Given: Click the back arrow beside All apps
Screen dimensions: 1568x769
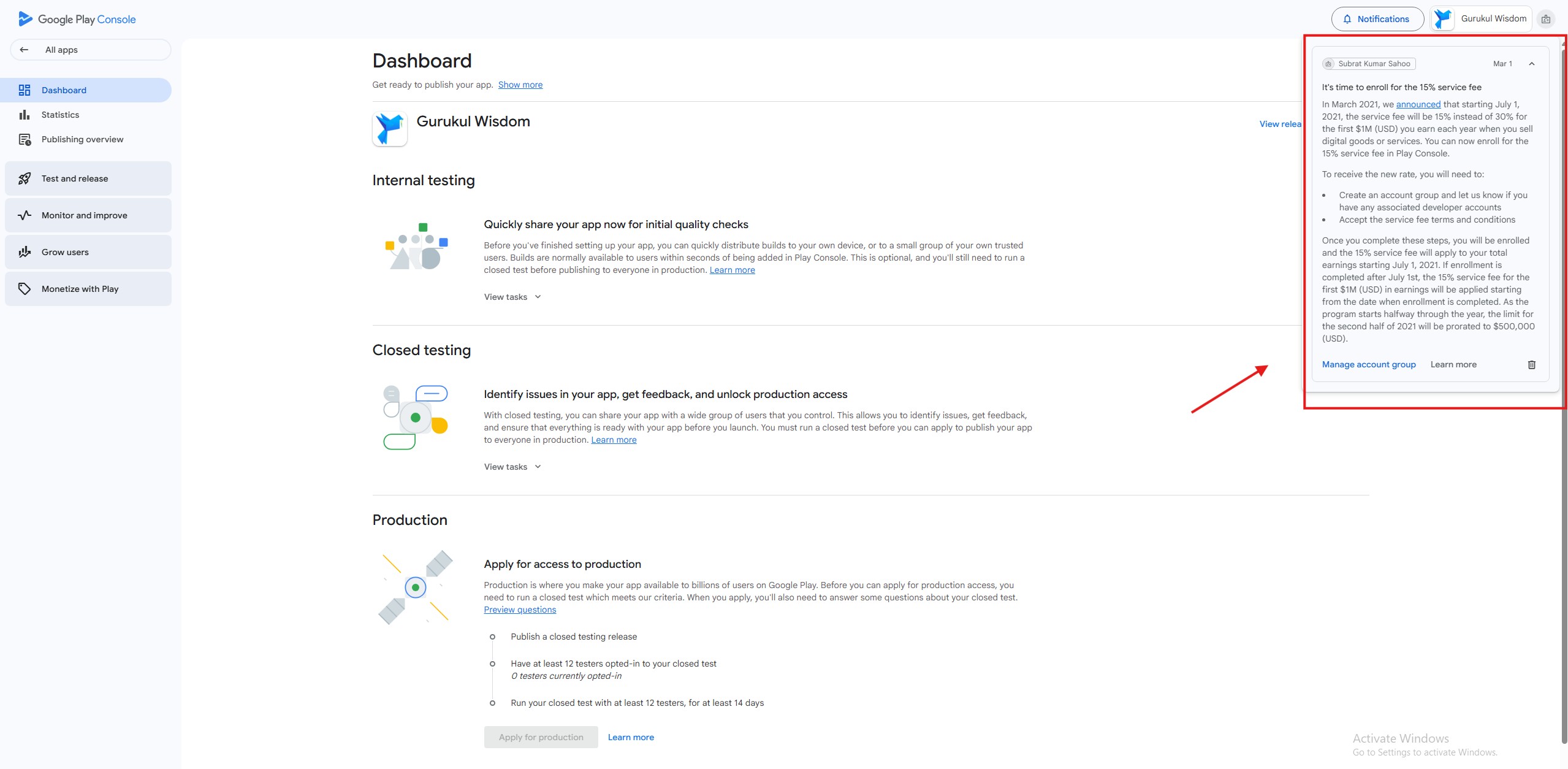Looking at the screenshot, I should coord(24,50).
